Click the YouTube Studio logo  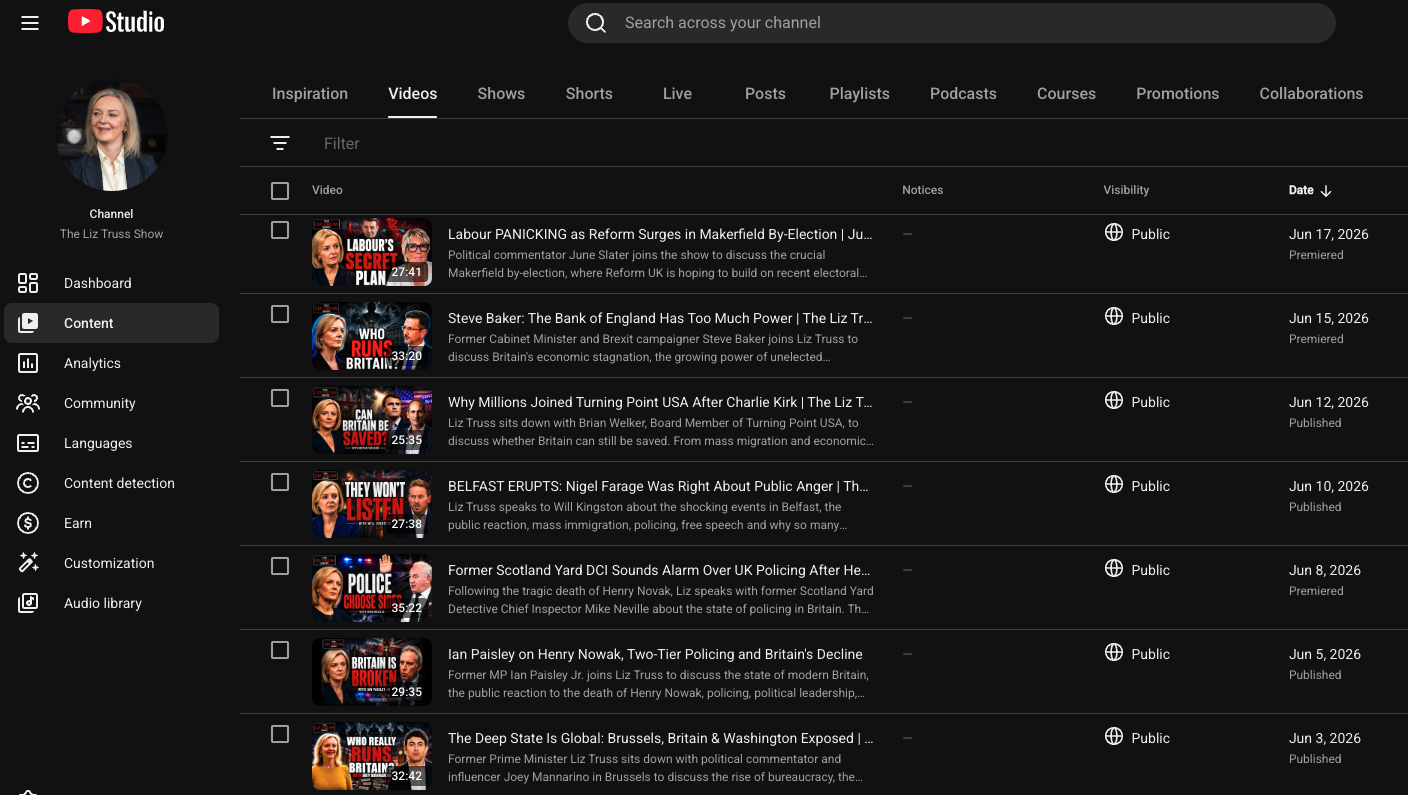coord(116,22)
